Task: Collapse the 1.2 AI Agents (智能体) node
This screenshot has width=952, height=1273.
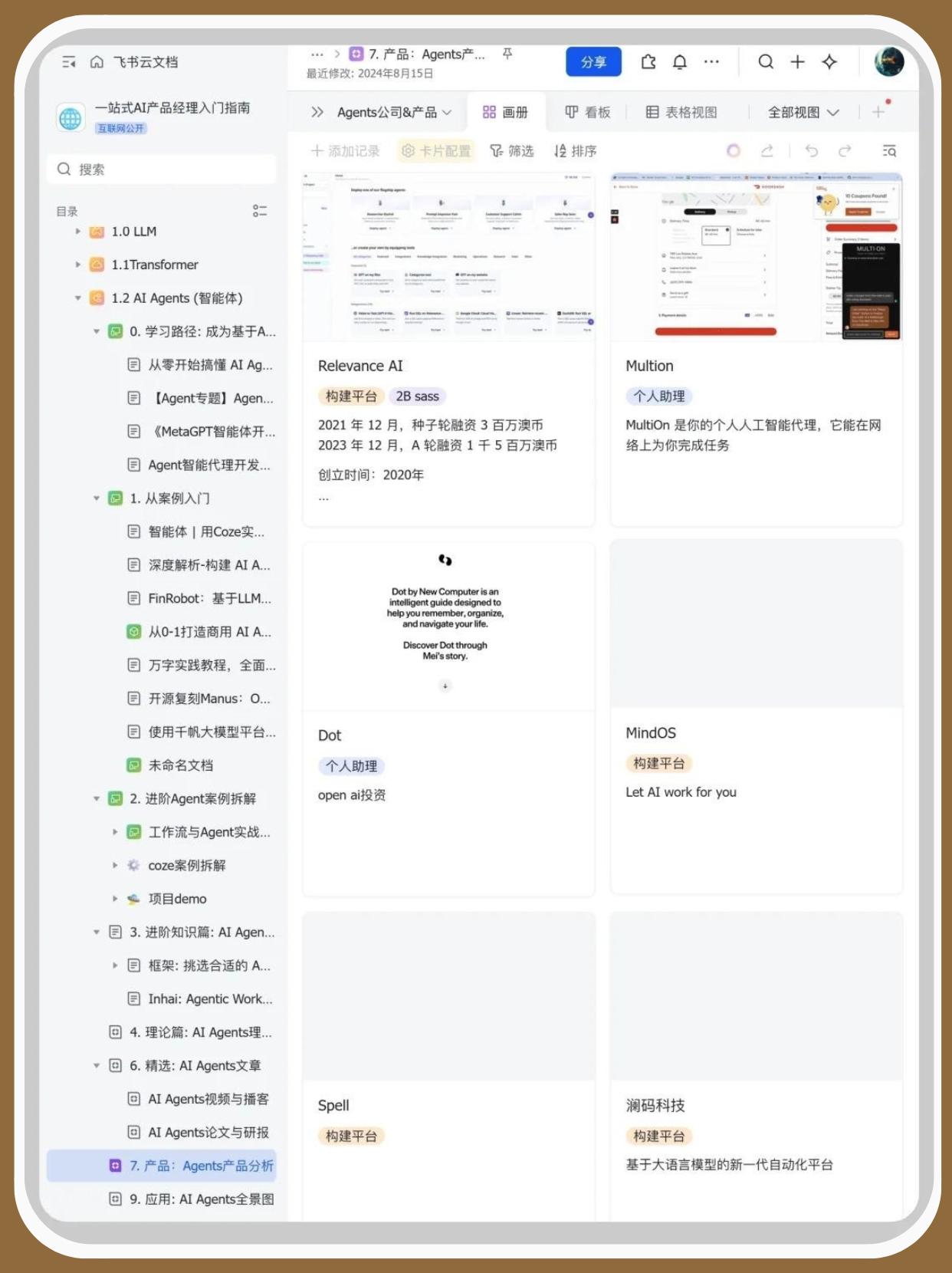Action: (77, 298)
